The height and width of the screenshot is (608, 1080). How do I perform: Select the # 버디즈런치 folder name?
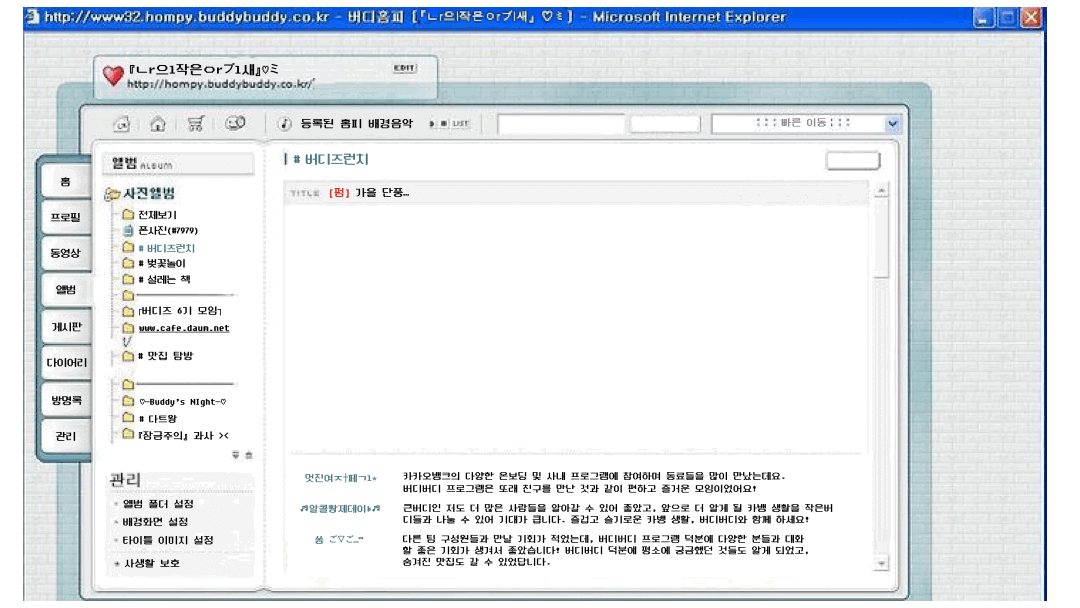[x=167, y=248]
